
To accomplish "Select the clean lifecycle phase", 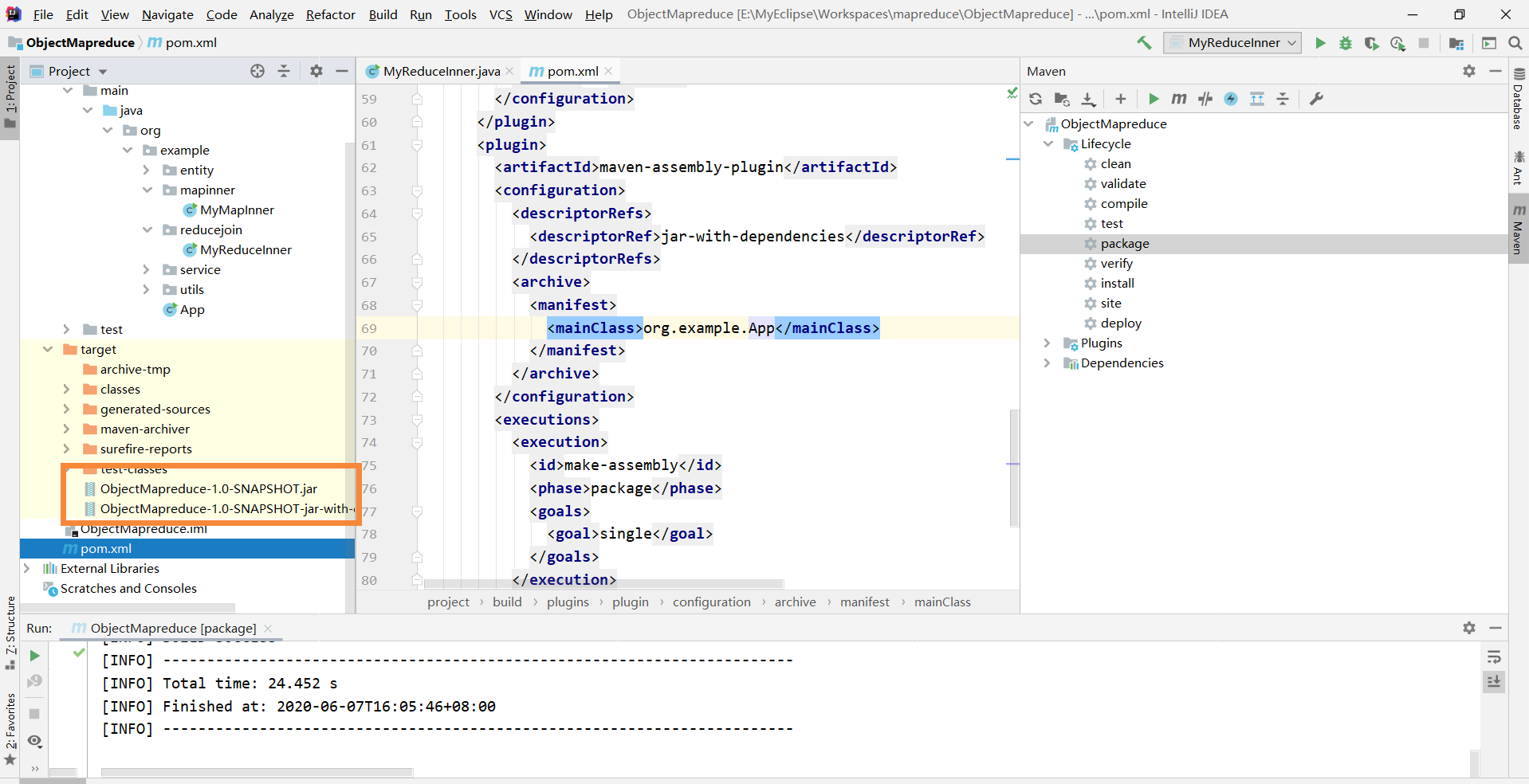I will [1115, 163].
